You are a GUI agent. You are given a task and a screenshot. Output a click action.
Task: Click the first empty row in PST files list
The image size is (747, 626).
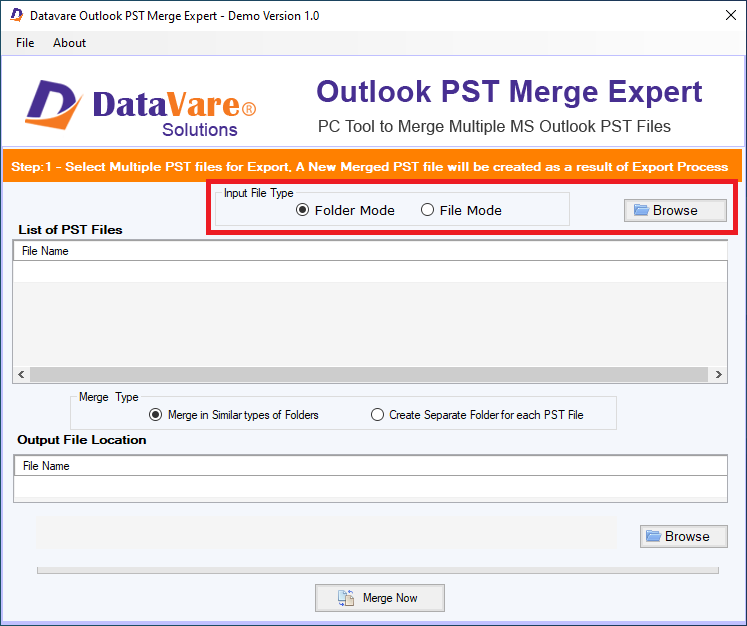[x=370, y=272]
